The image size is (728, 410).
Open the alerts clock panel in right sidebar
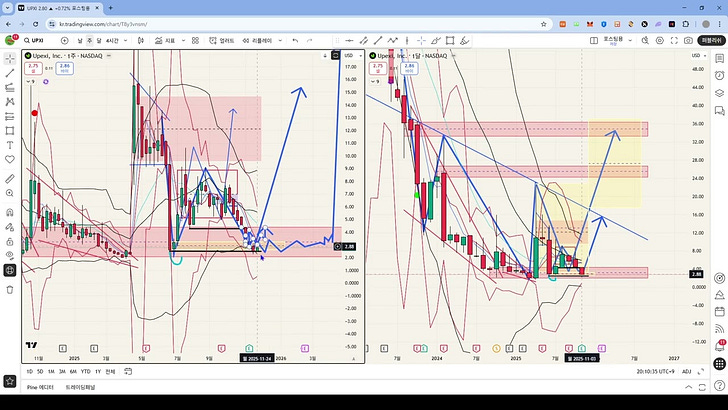point(719,76)
